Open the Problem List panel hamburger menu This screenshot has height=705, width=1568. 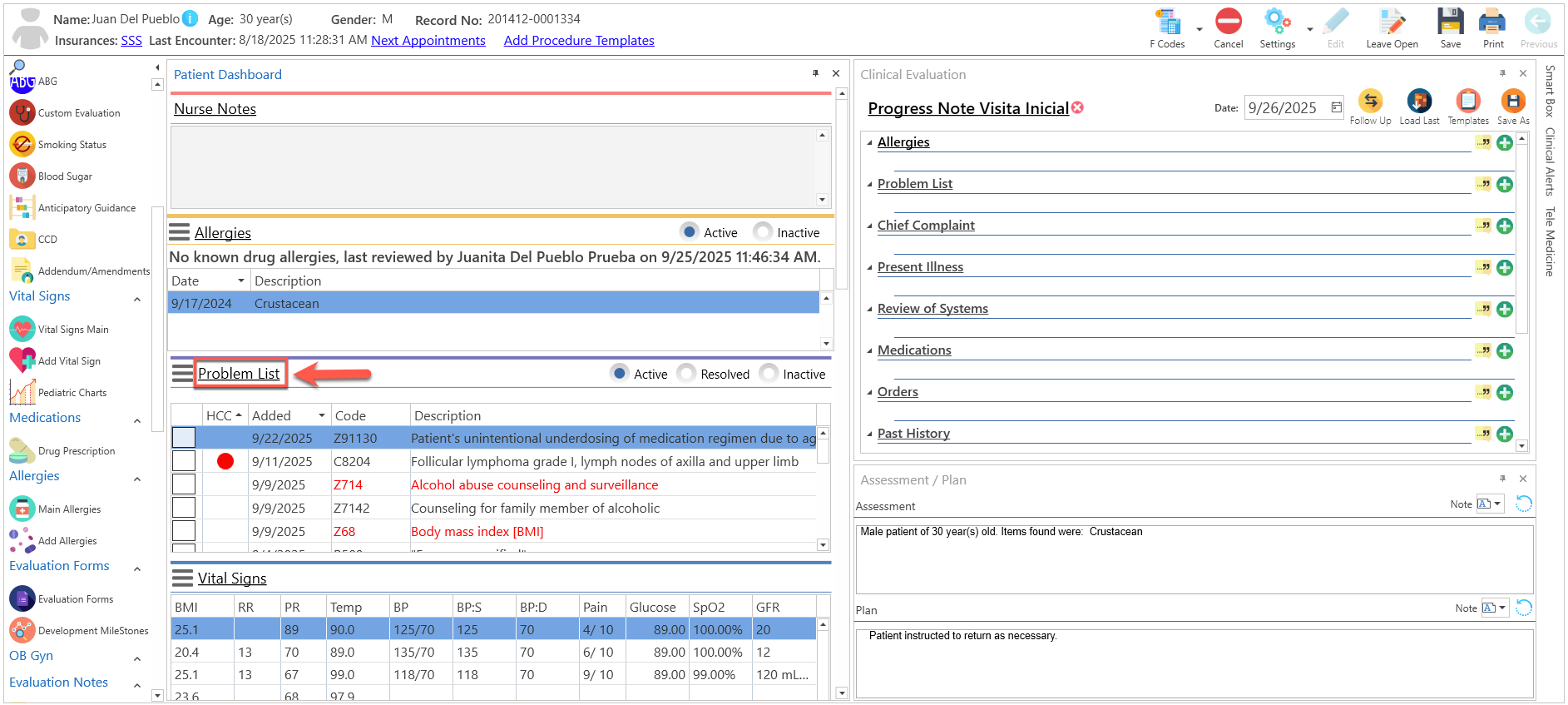pos(182,373)
